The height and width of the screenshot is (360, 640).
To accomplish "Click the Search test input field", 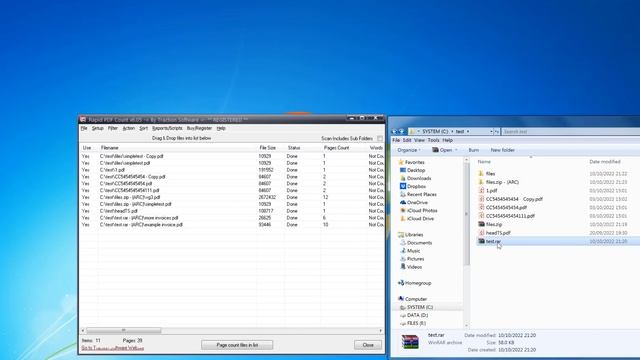I will point(571,131).
